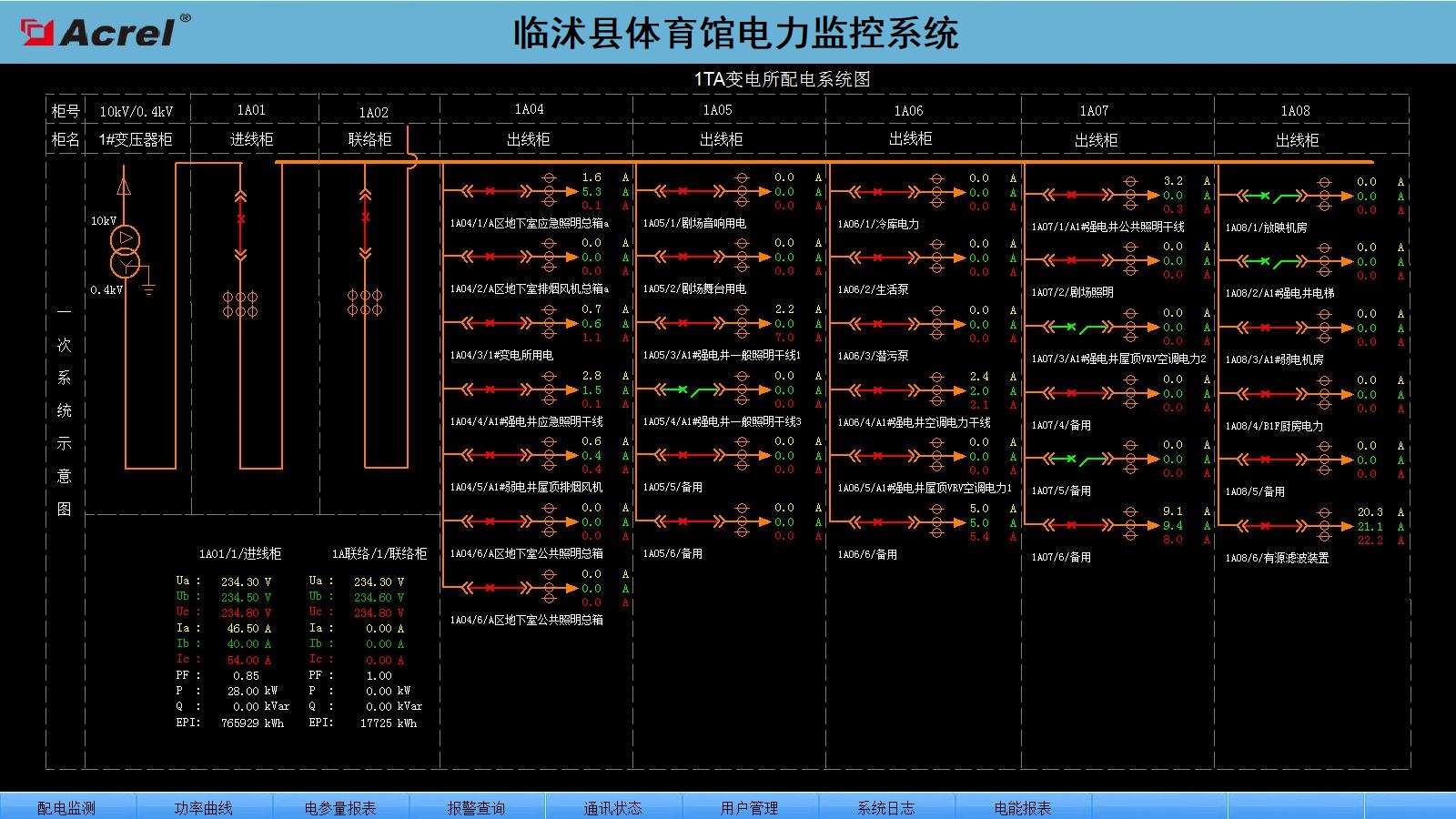Screen dimensions: 1456x819
Task: Open 用户管理 user management
Action: pyautogui.click(x=750, y=807)
